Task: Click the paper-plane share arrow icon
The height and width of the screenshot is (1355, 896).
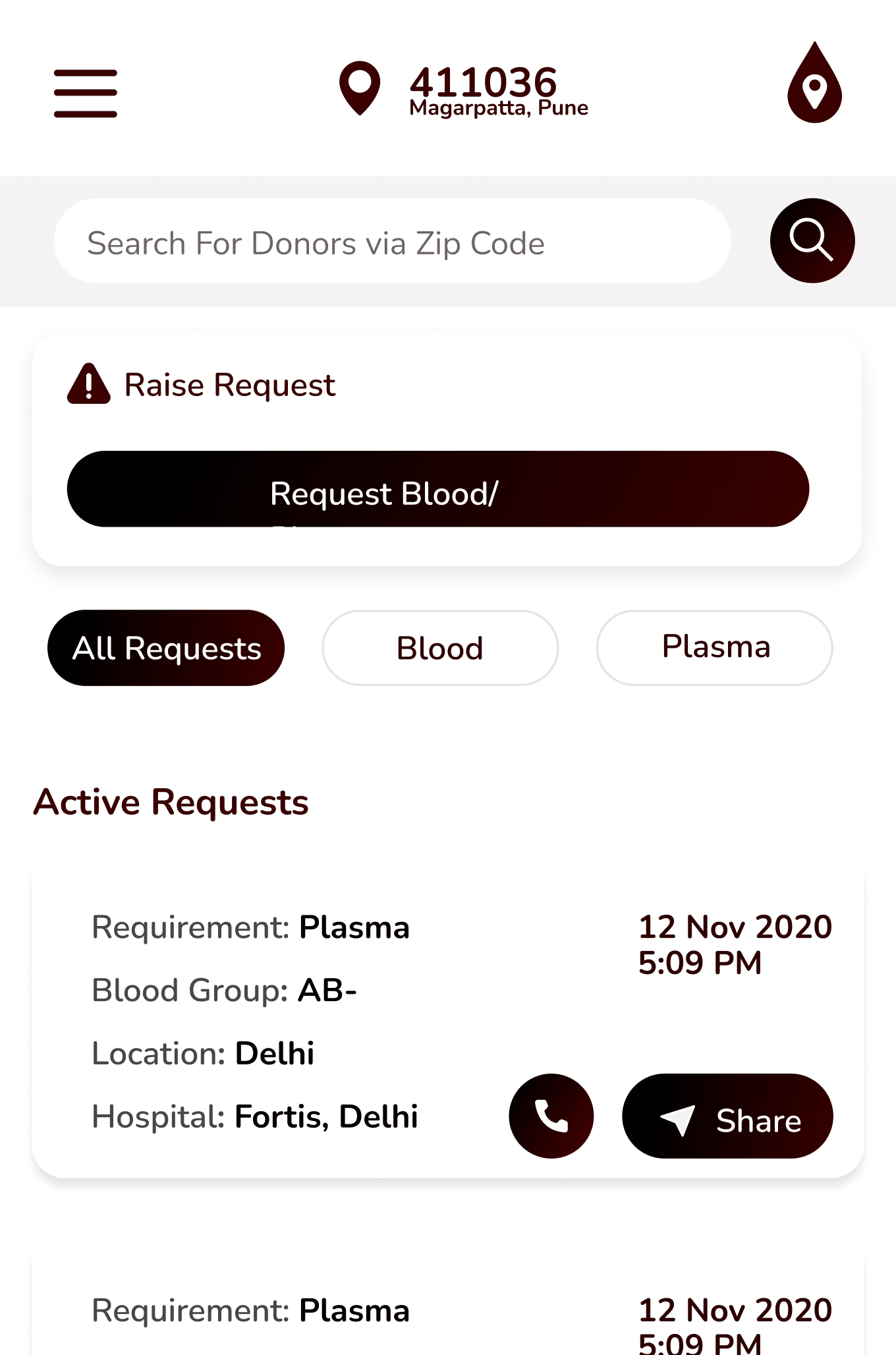Action: (678, 1120)
